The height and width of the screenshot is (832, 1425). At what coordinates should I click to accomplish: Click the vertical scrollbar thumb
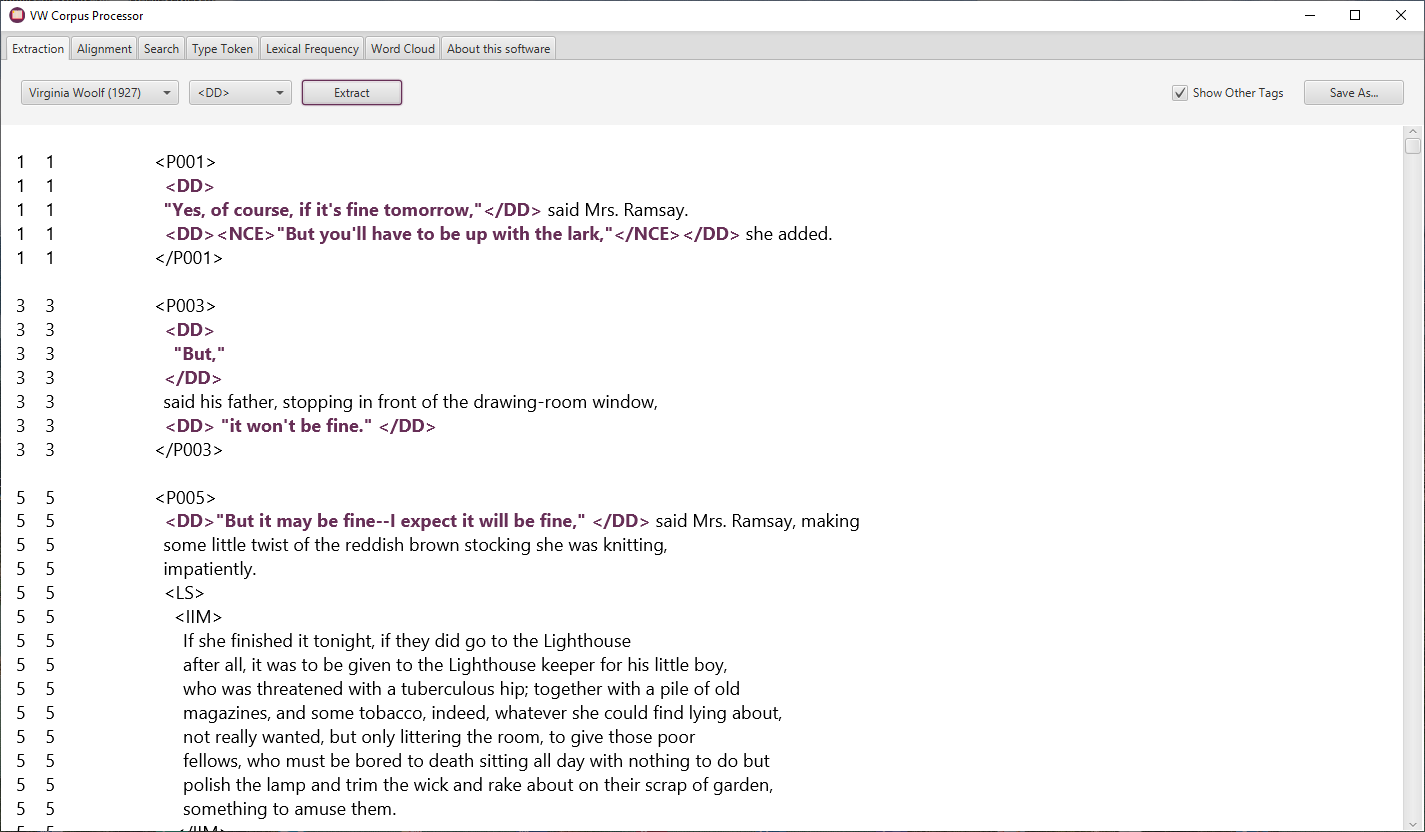[x=1413, y=146]
